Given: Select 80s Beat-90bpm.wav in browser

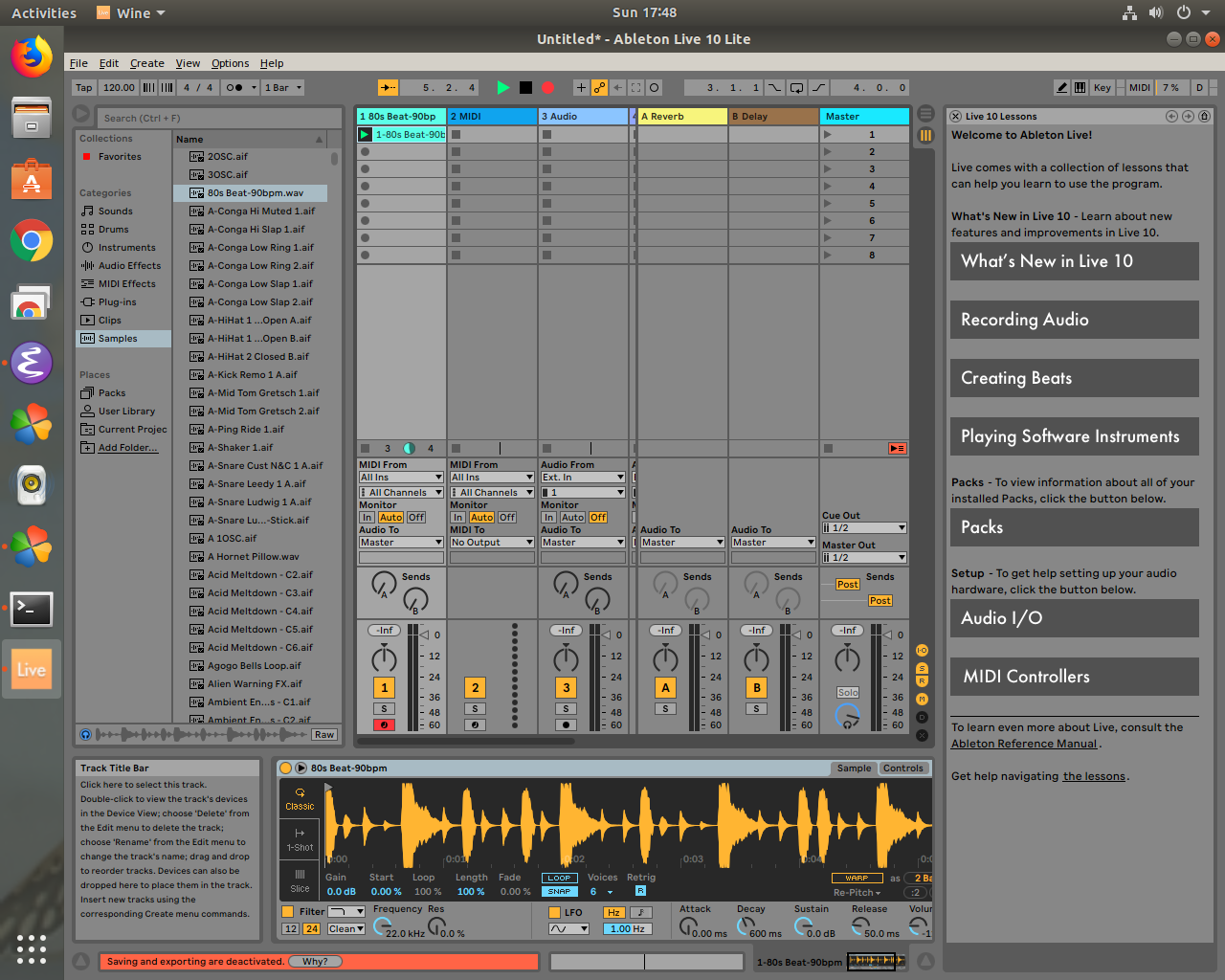Looking at the screenshot, I should point(256,193).
